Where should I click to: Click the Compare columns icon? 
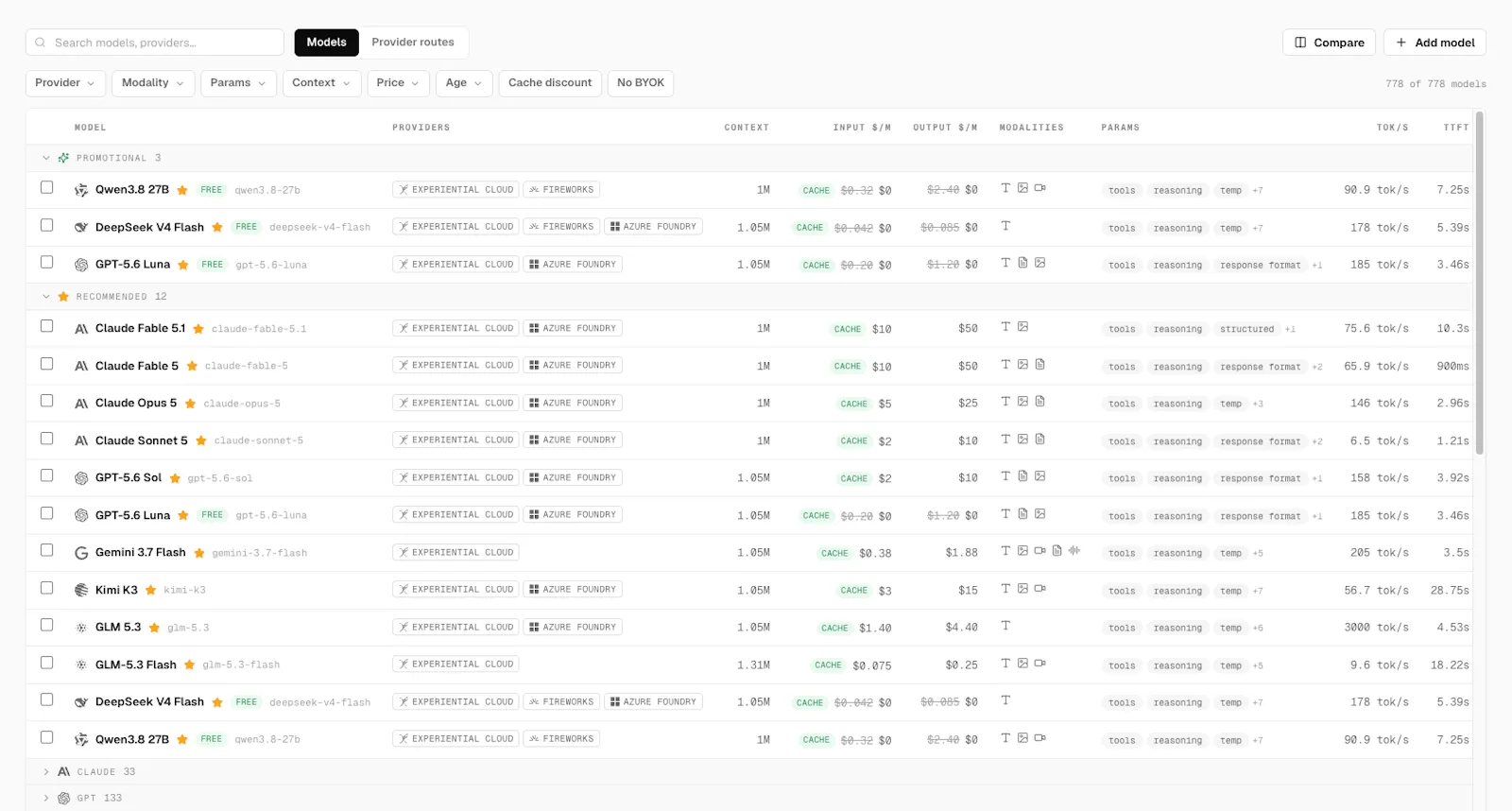[x=1300, y=43]
